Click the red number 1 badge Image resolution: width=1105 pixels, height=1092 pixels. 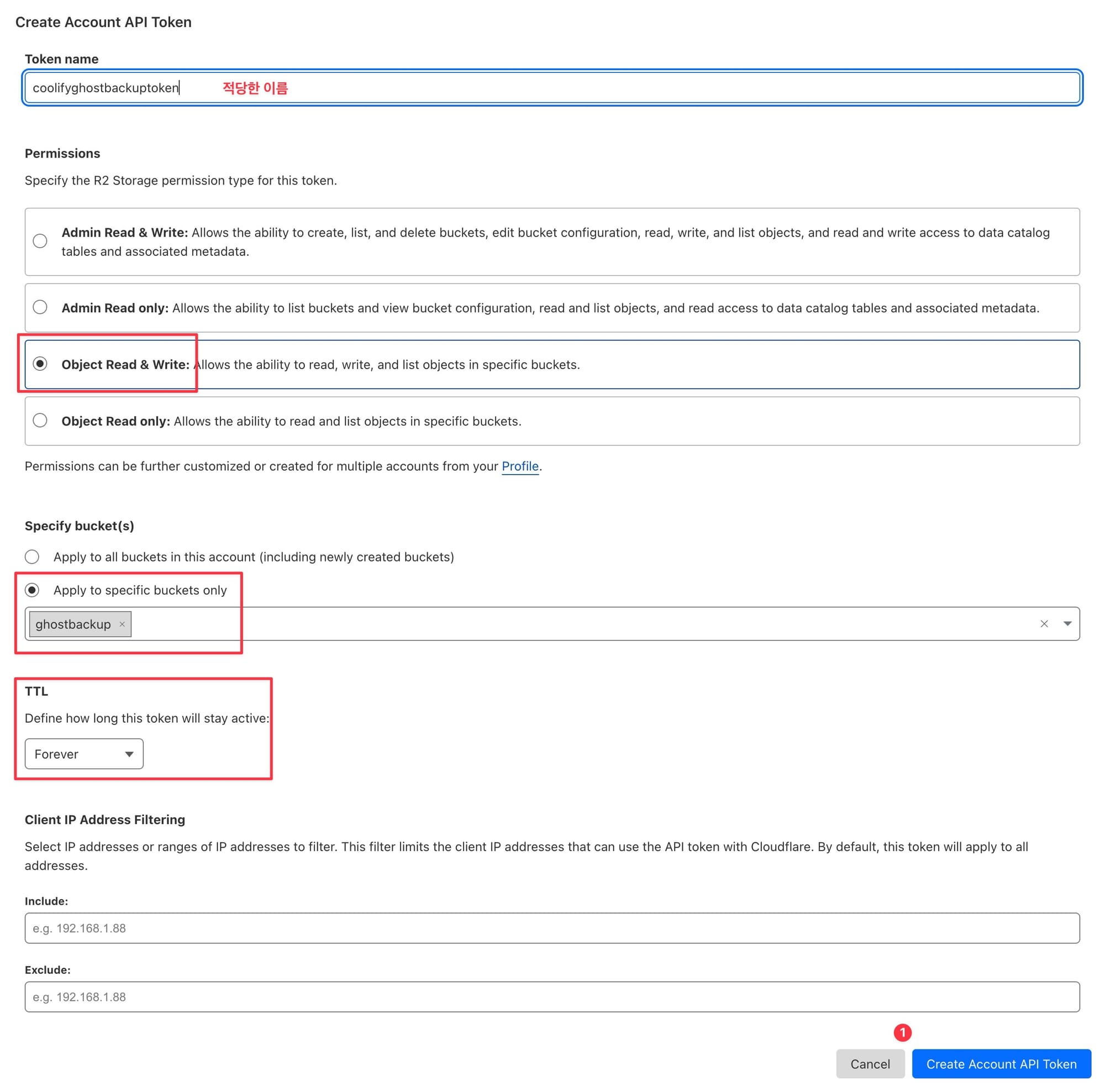tap(903, 1032)
